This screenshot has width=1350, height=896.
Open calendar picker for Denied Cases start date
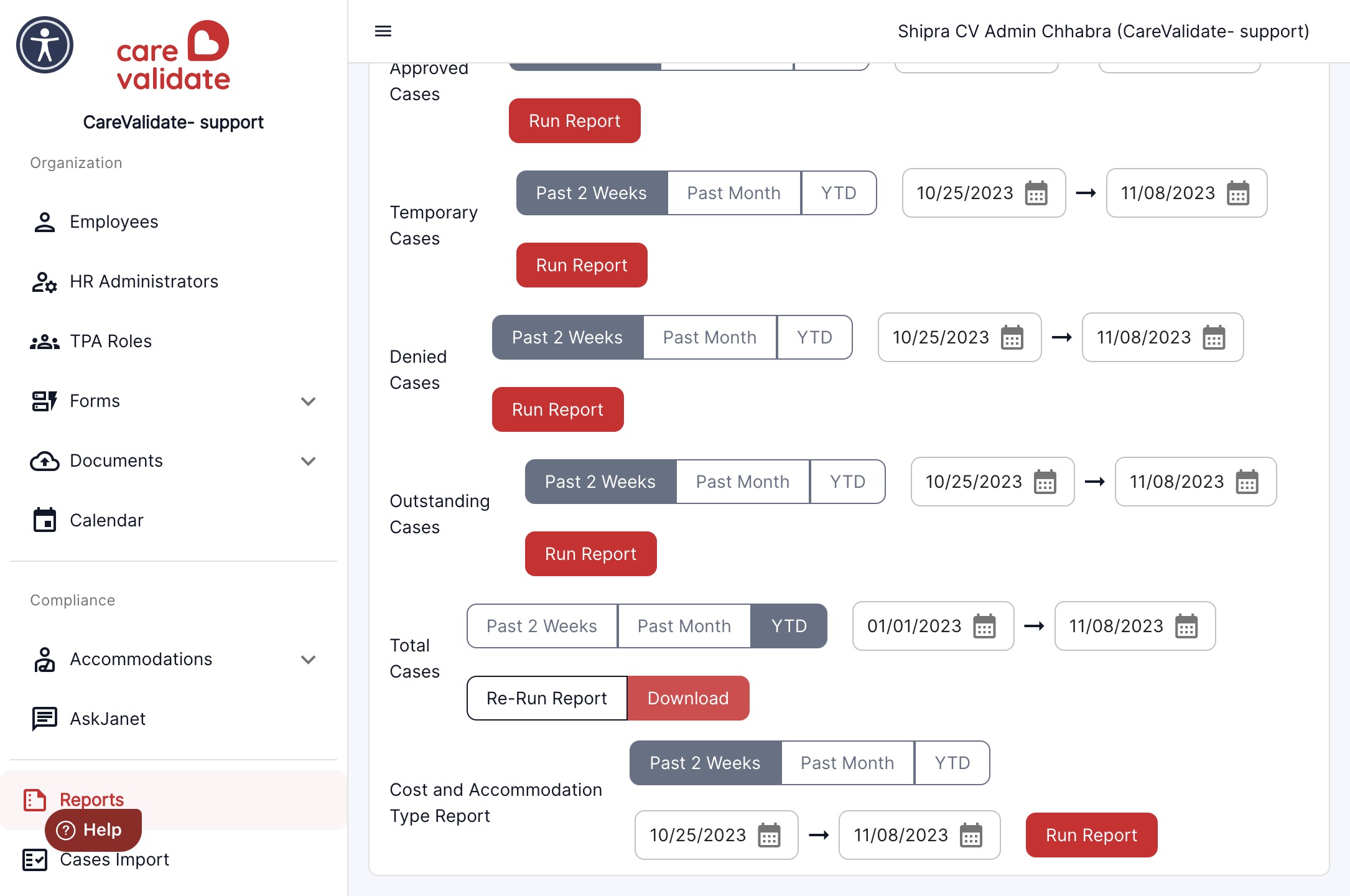click(x=1012, y=338)
